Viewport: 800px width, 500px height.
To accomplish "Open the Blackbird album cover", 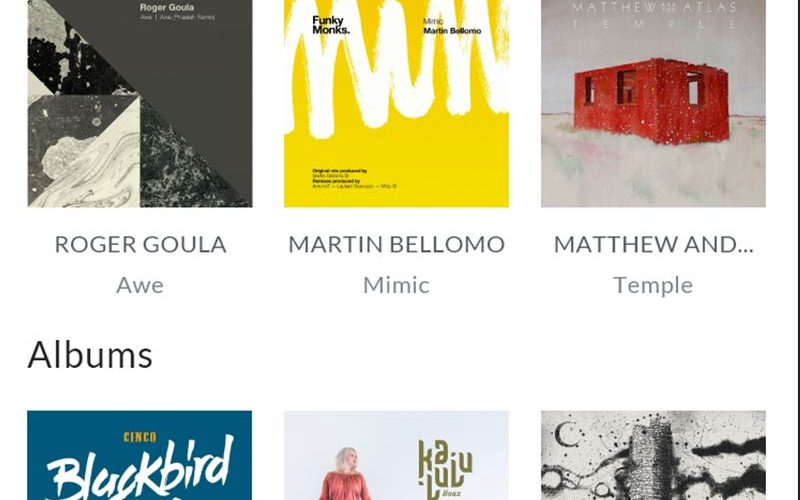I will 139,455.
